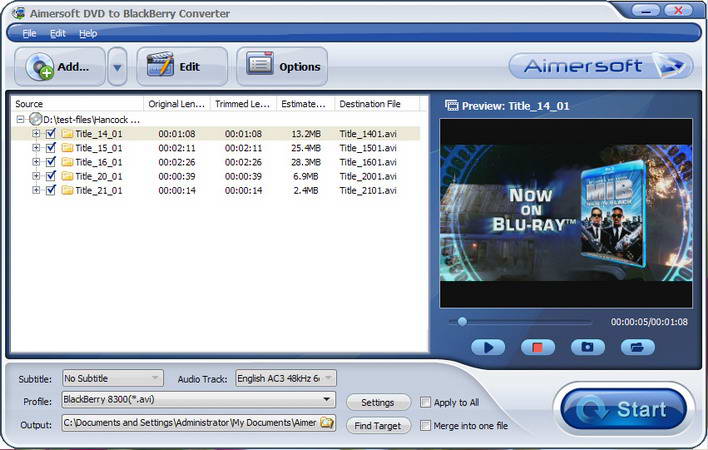Uncheck the Title_21_01 checkbox
This screenshot has width=708, height=450.
point(51,190)
